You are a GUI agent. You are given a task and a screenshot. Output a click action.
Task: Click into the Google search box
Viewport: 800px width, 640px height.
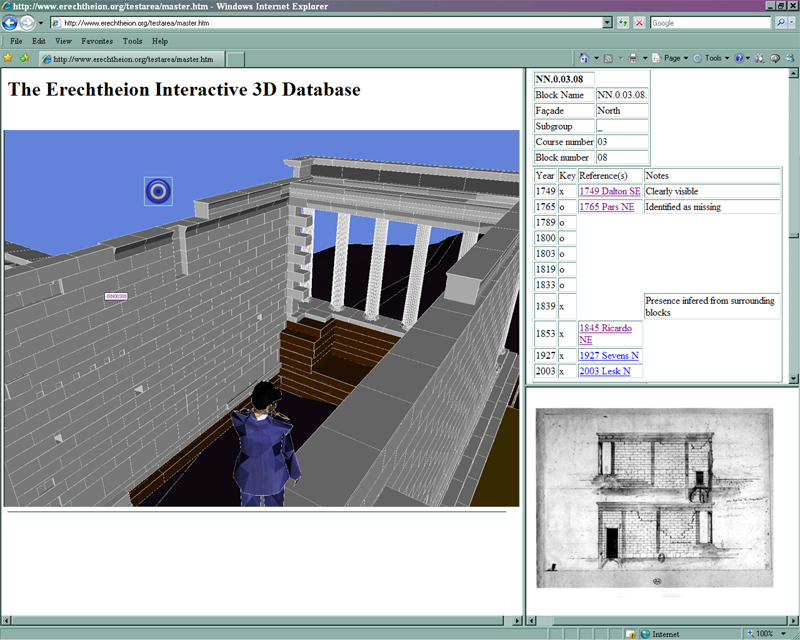click(710, 23)
